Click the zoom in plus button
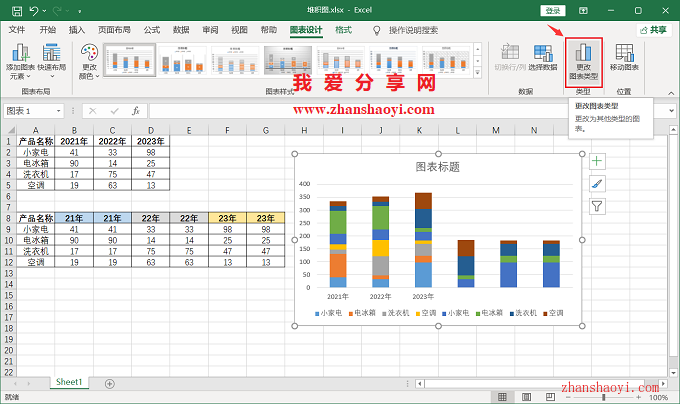 (638, 397)
